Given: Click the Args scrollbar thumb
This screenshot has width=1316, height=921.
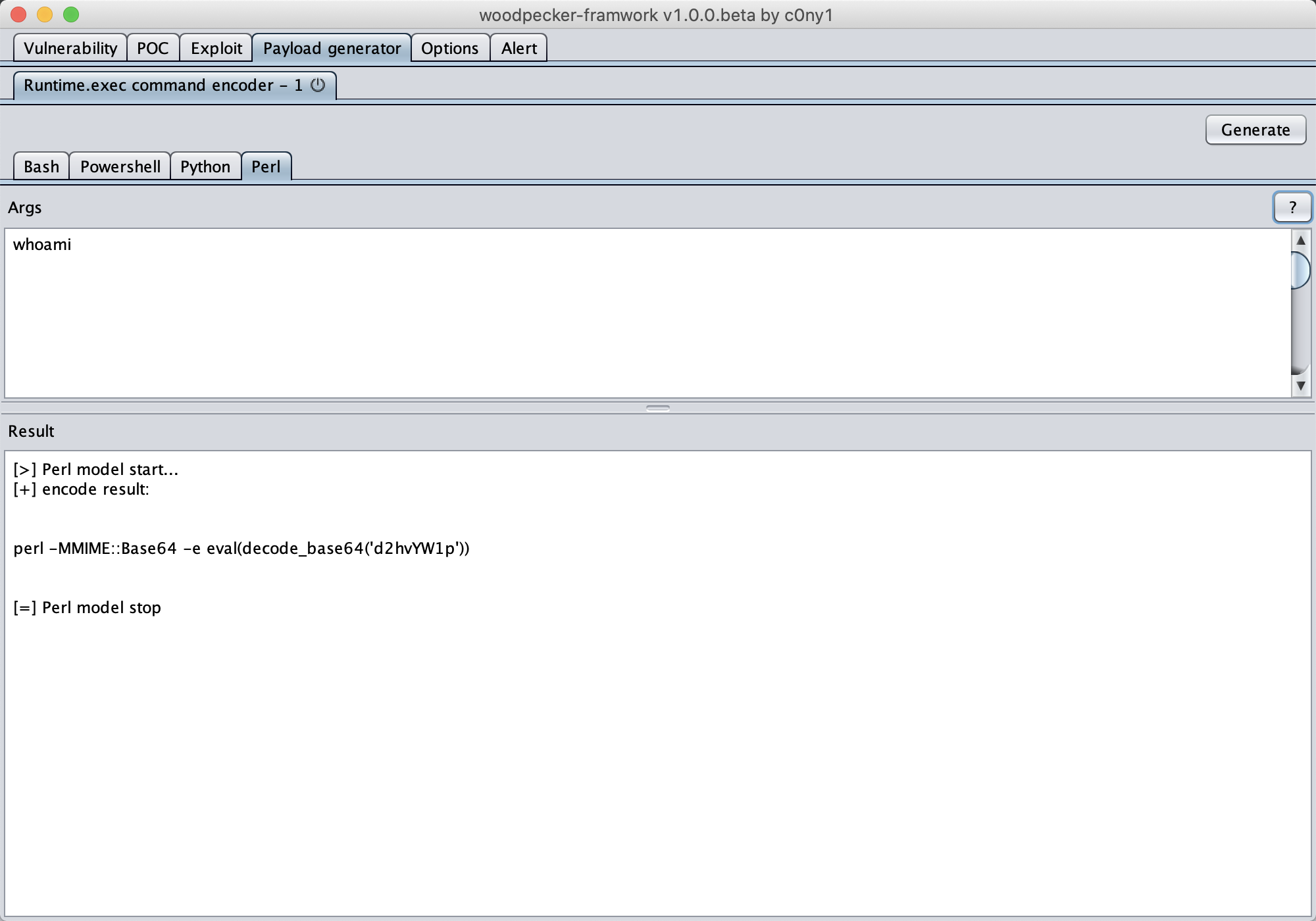Looking at the screenshot, I should (1300, 270).
